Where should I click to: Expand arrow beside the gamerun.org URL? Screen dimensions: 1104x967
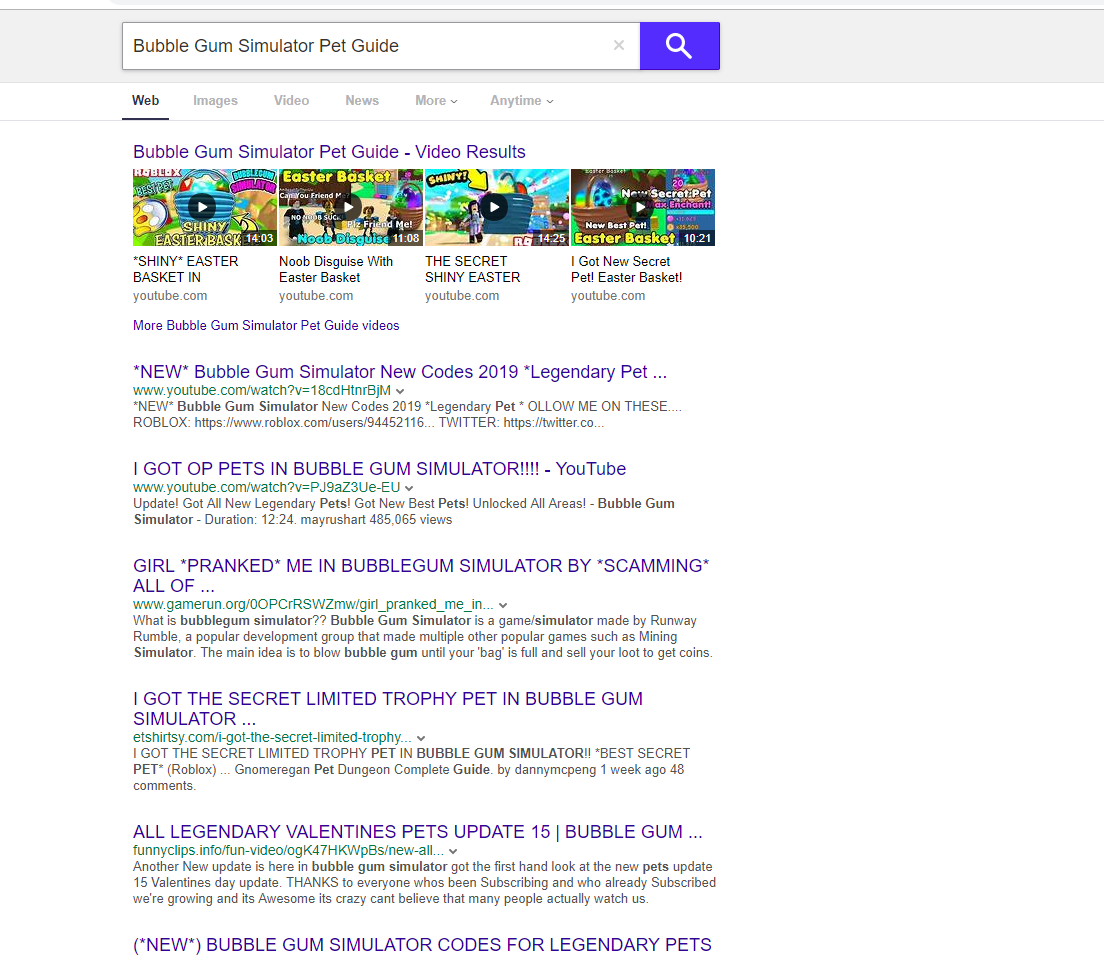503,605
